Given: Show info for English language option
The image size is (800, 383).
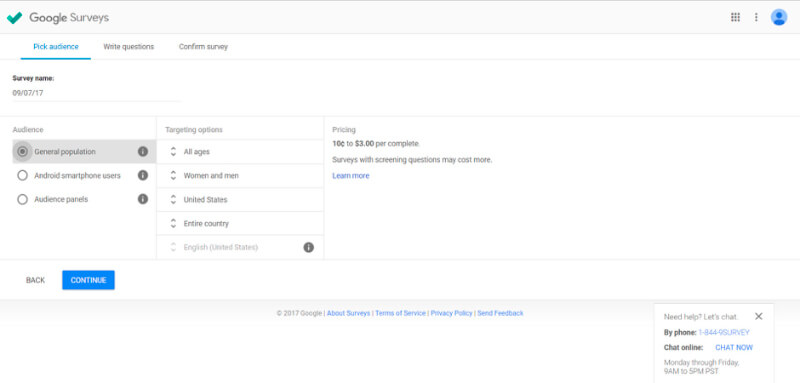Looking at the screenshot, I should click(x=309, y=247).
